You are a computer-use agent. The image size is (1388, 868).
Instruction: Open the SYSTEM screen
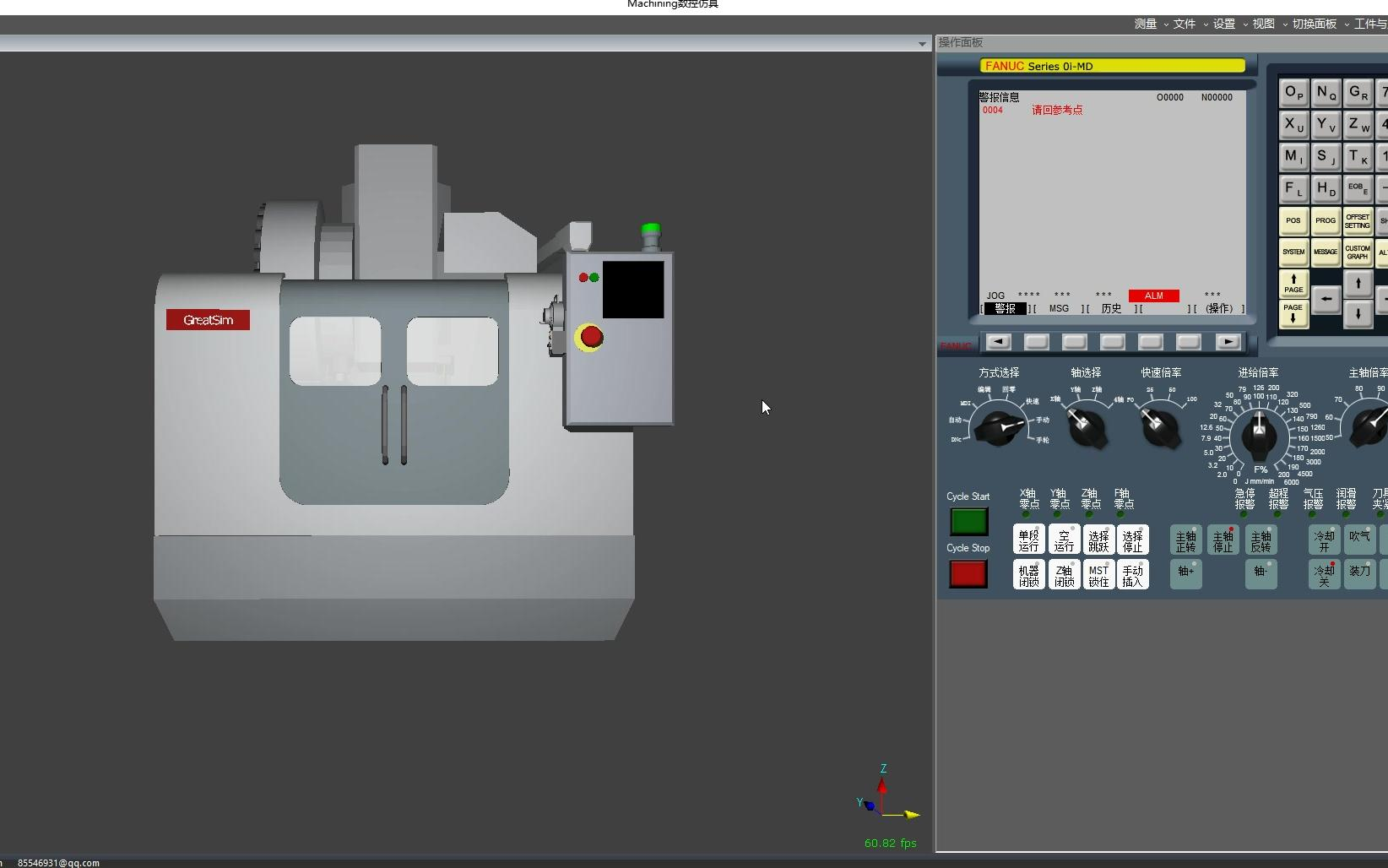point(1293,252)
